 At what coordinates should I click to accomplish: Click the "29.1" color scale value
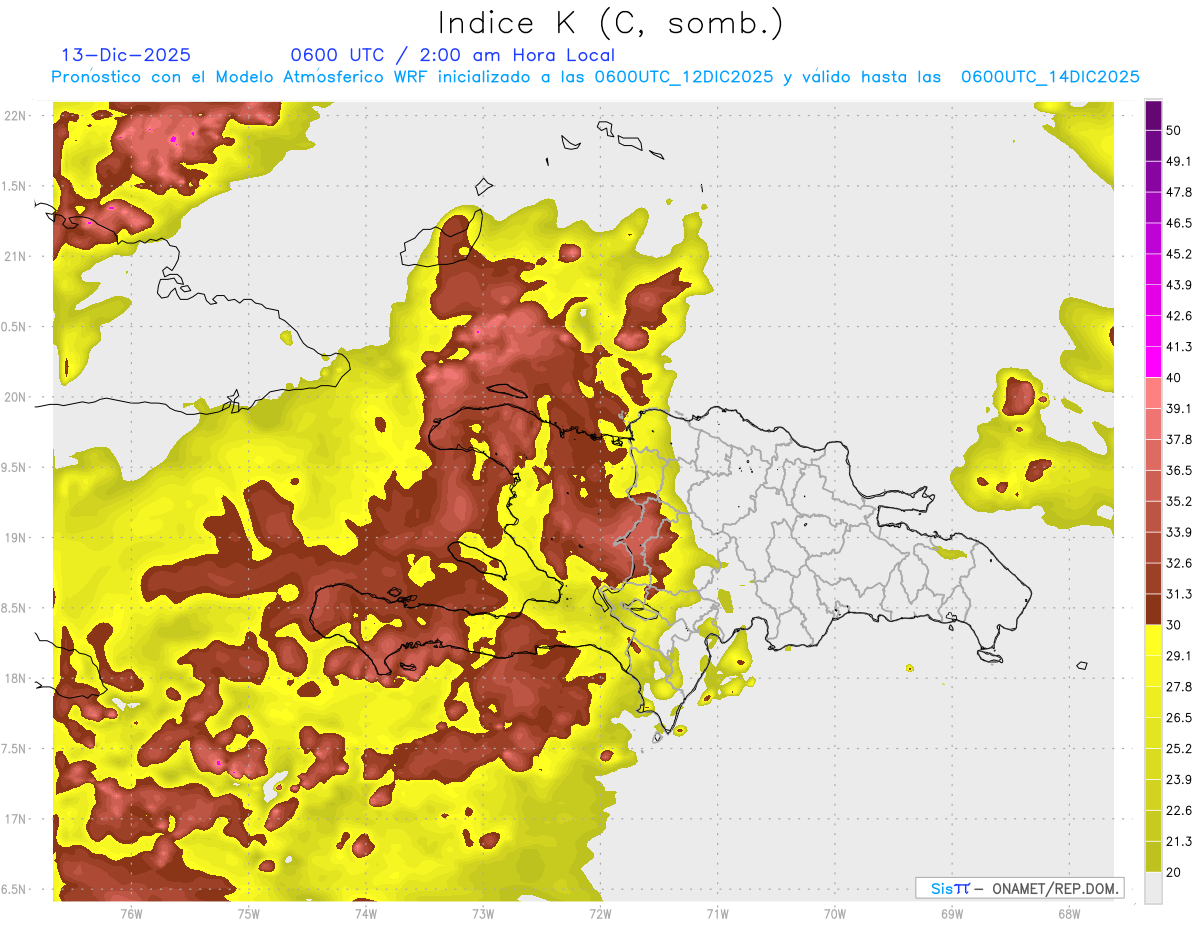1179,656
